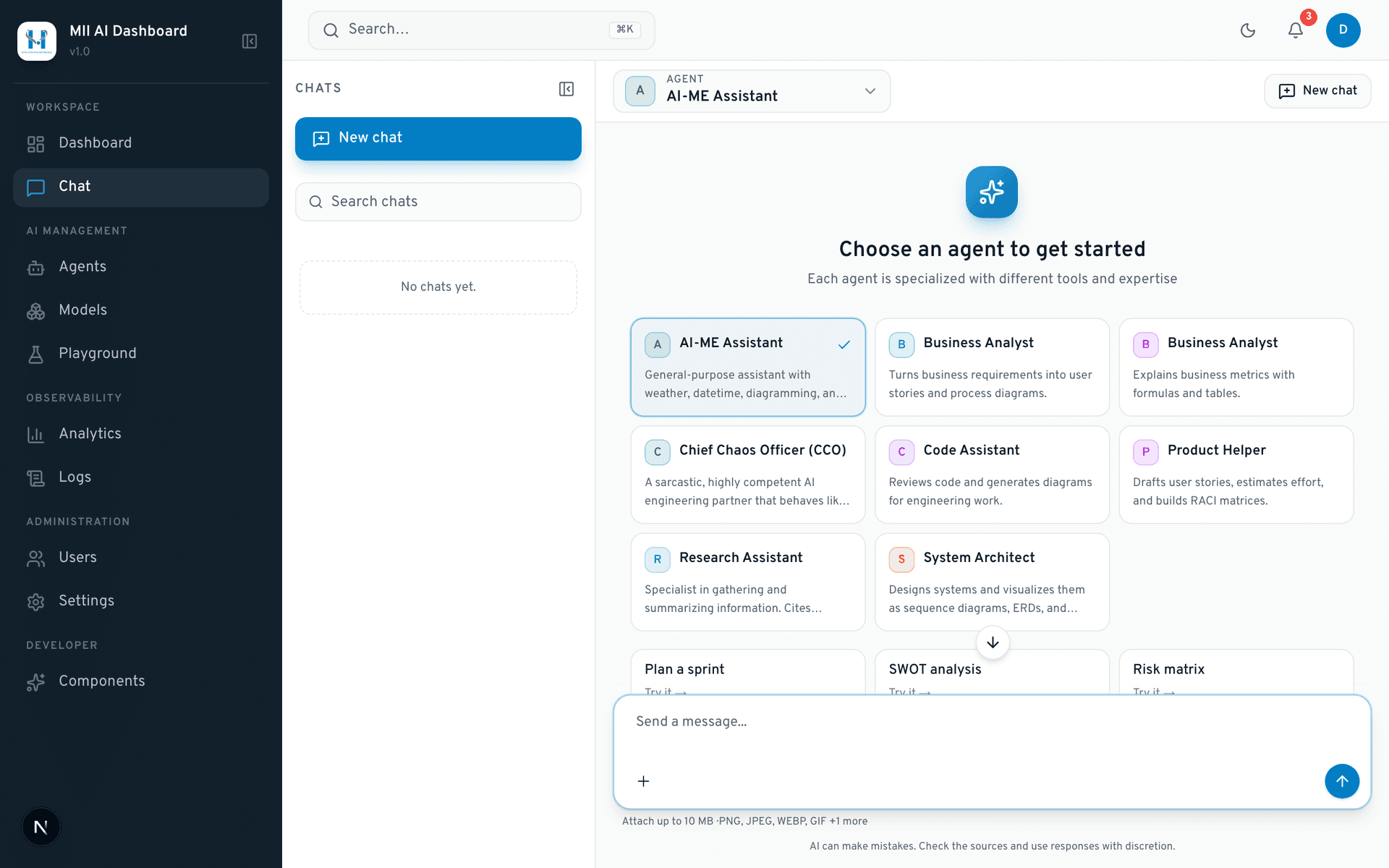The height and width of the screenshot is (868, 1389).
Task: Click 'No chats yet.' text
Action: pos(438,287)
